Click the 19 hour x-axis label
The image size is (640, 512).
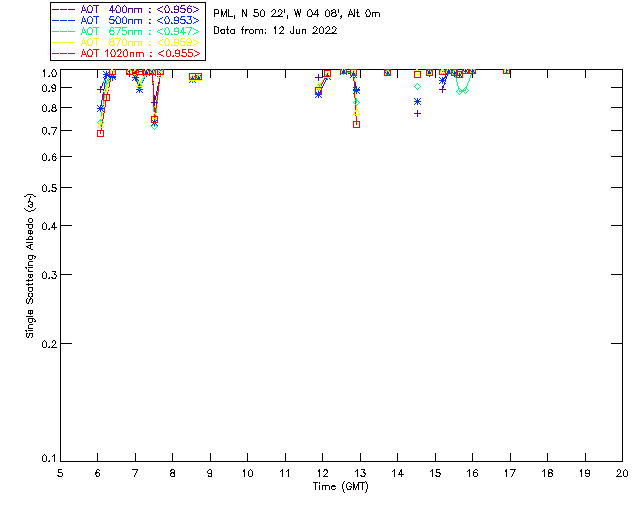point(585,473)
